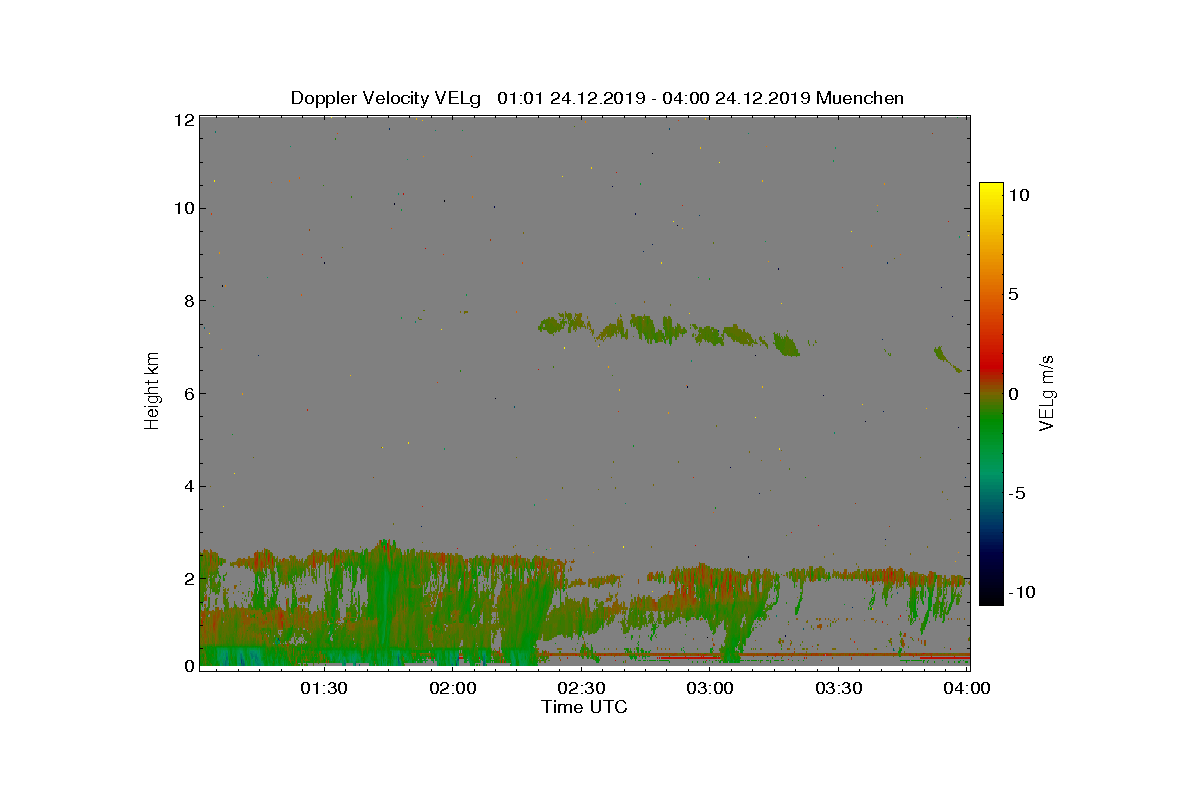Click the height axis label '2'
The image size is (1200, 800).
187,578
